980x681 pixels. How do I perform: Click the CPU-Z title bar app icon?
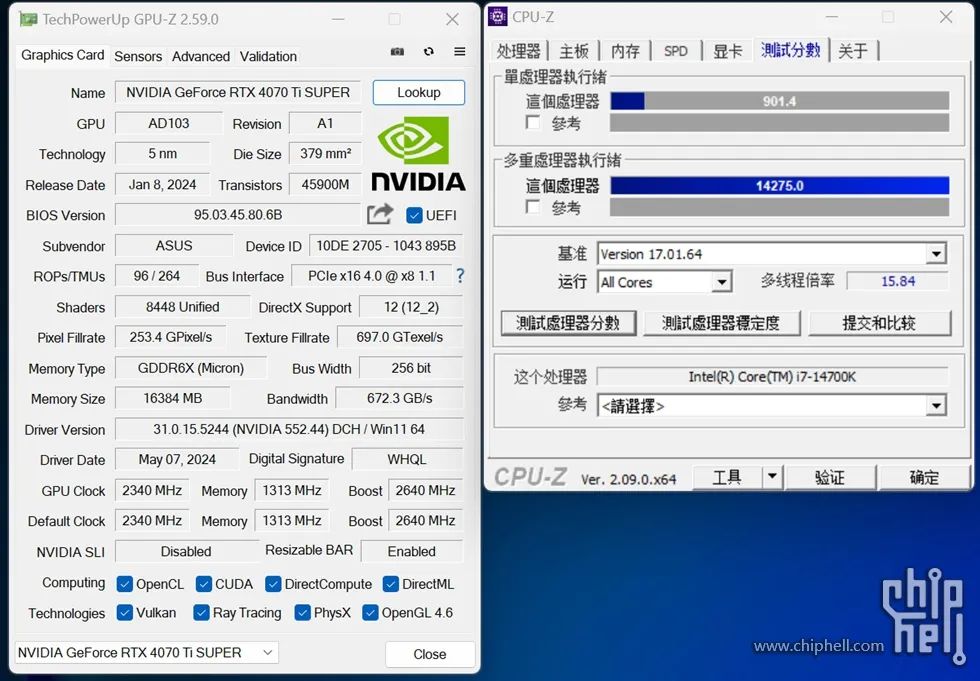click(x=498, y=17)
